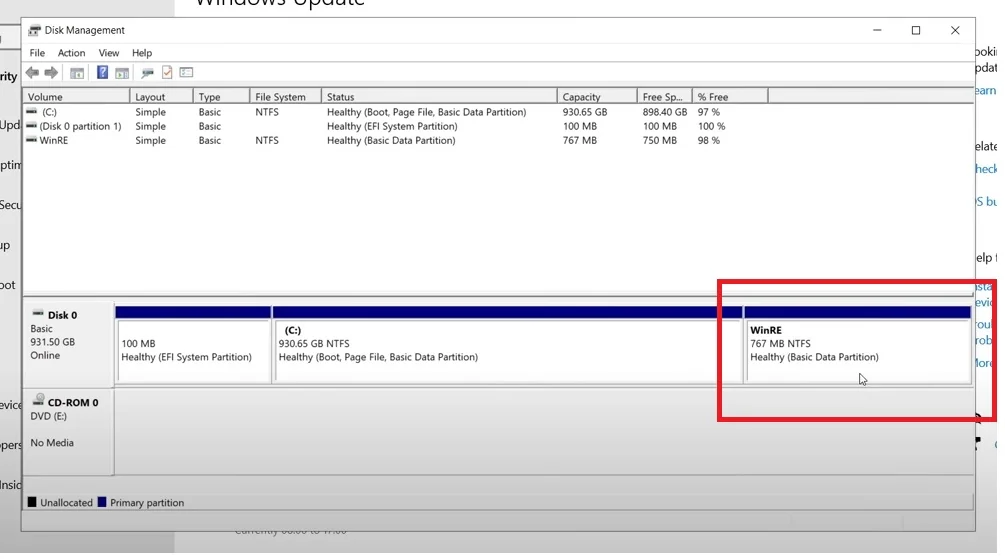
Task: Click the 98 % free cell
Action: (x=708, y=140)
